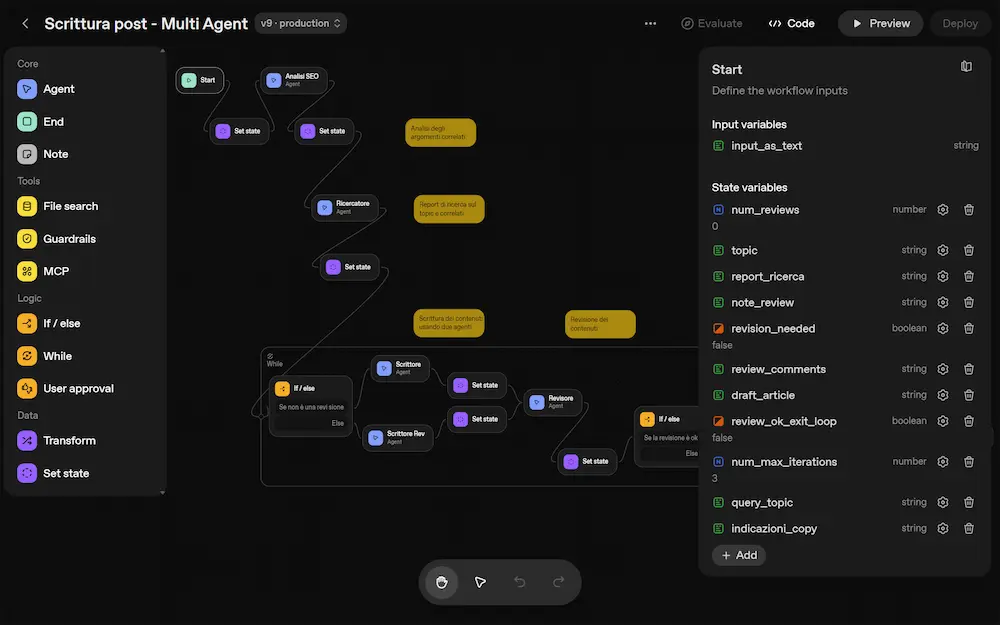
Task: Open the Evaluate tab
Action: (712, 23)
